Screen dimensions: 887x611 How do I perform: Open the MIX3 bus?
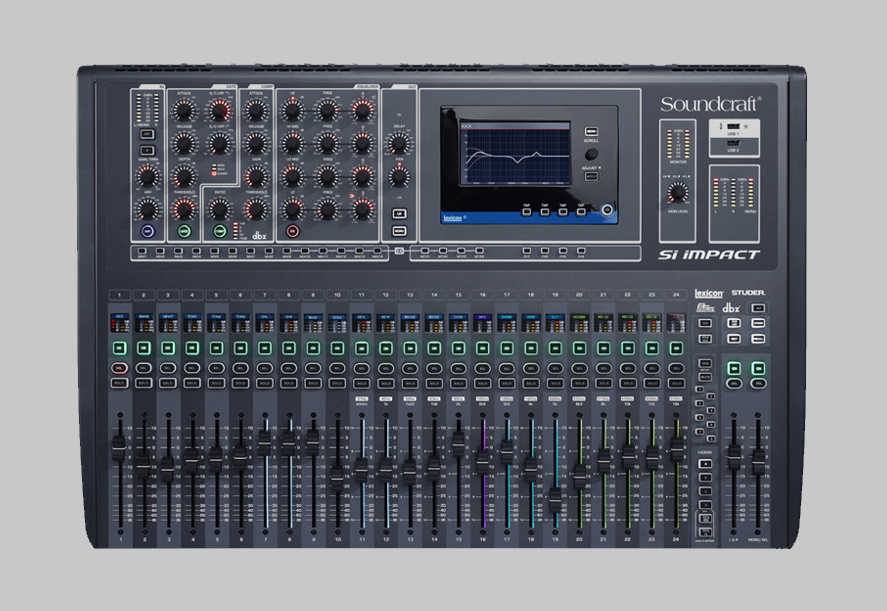coord(178,251)
